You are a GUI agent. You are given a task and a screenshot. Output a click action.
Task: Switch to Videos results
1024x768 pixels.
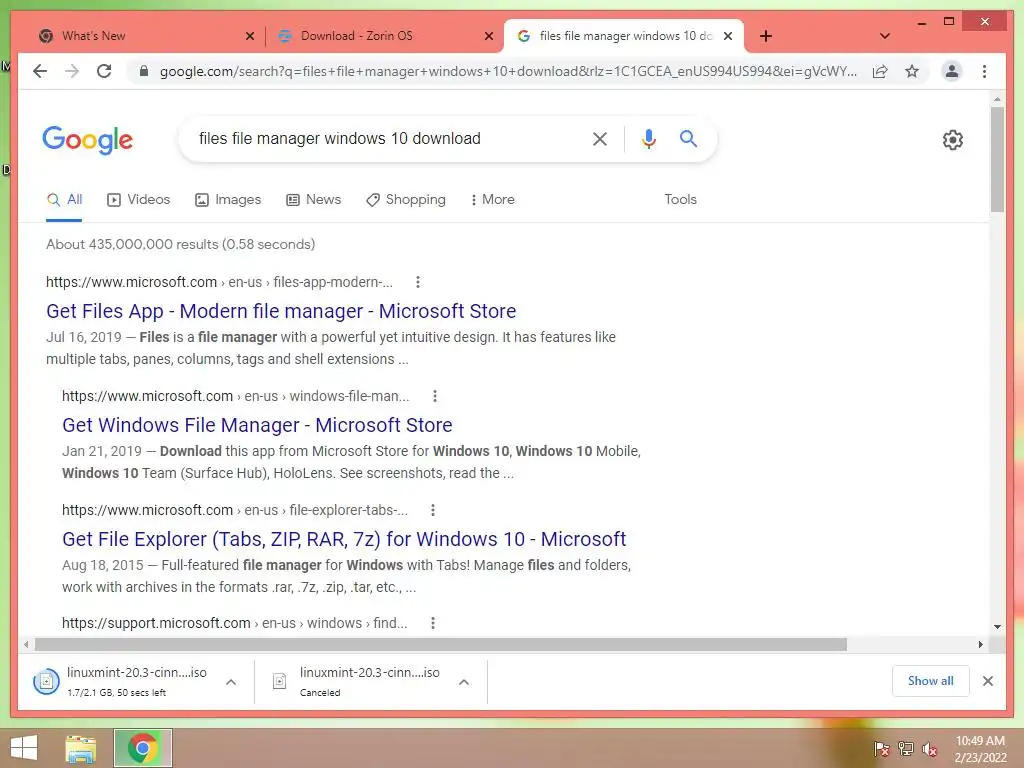(x=138, y=199)
